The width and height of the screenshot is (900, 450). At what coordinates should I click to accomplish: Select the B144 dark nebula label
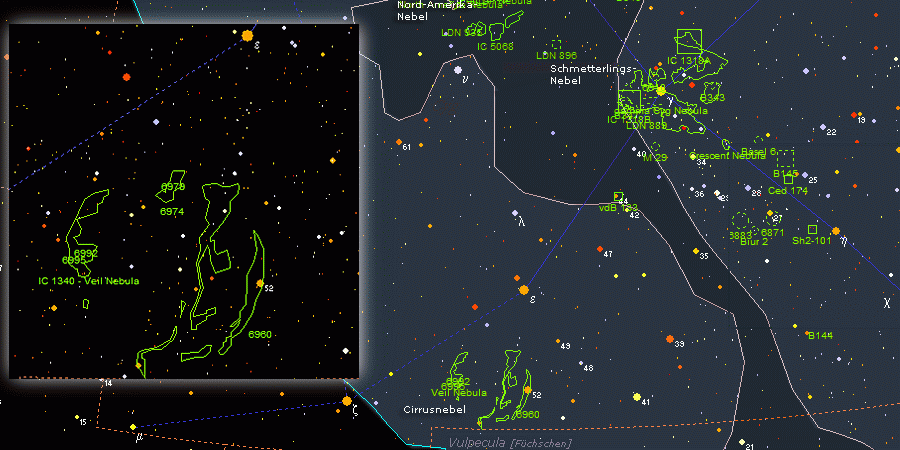[820, 335]
